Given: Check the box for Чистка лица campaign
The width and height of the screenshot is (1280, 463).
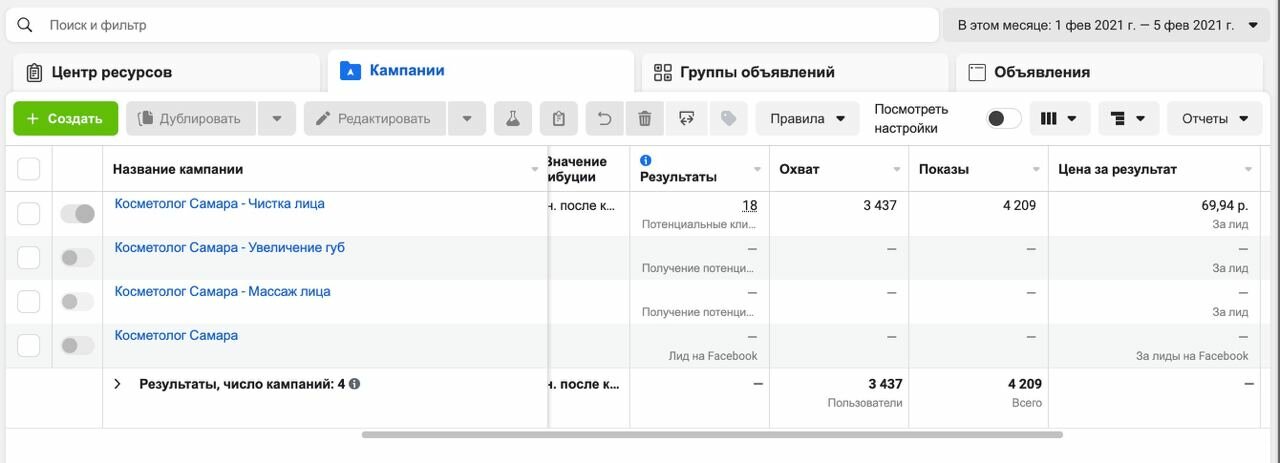Looking at the screenshot, I should coord(29,213).
